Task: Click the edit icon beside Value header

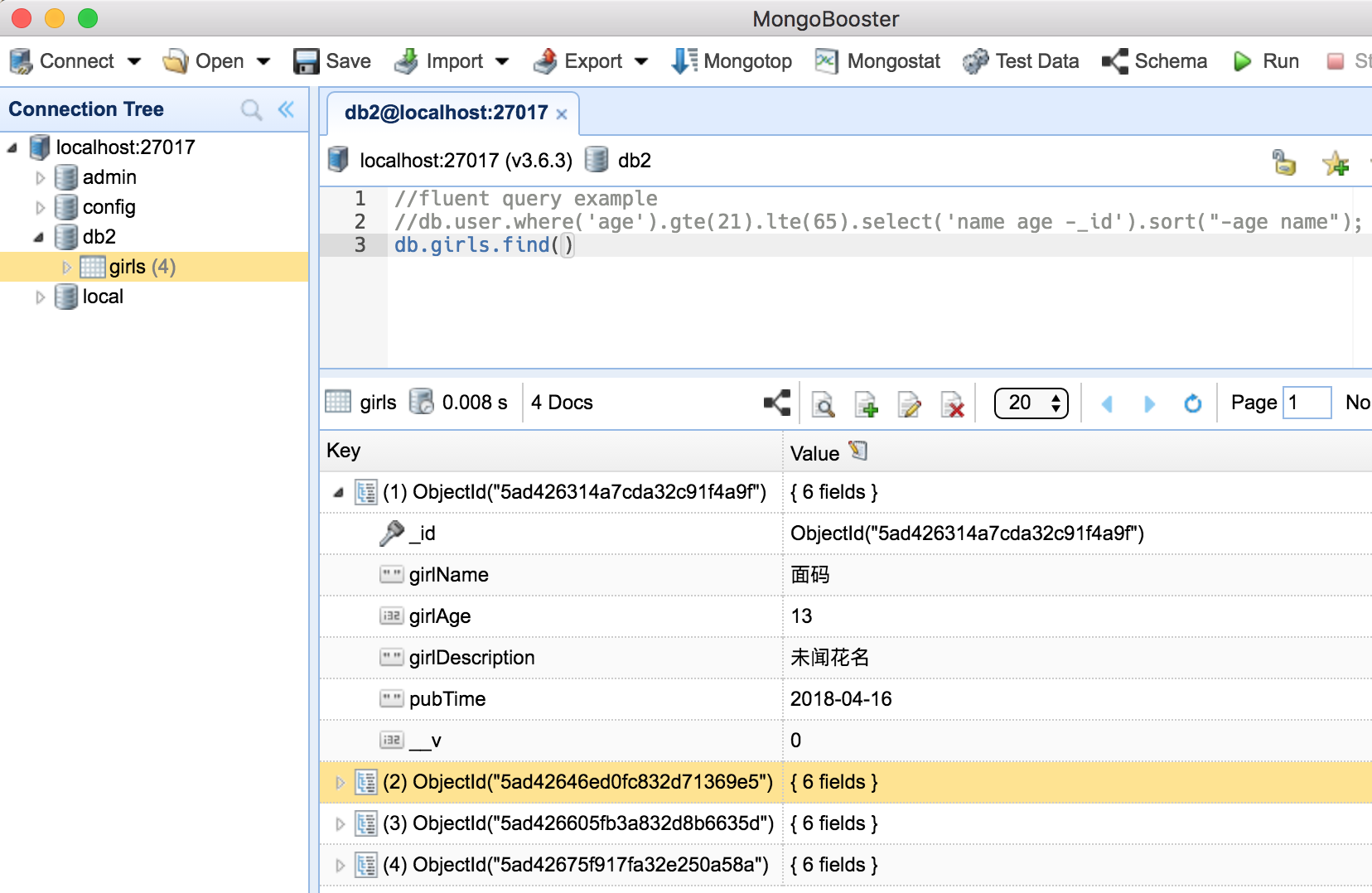Action: click(858, 451)
